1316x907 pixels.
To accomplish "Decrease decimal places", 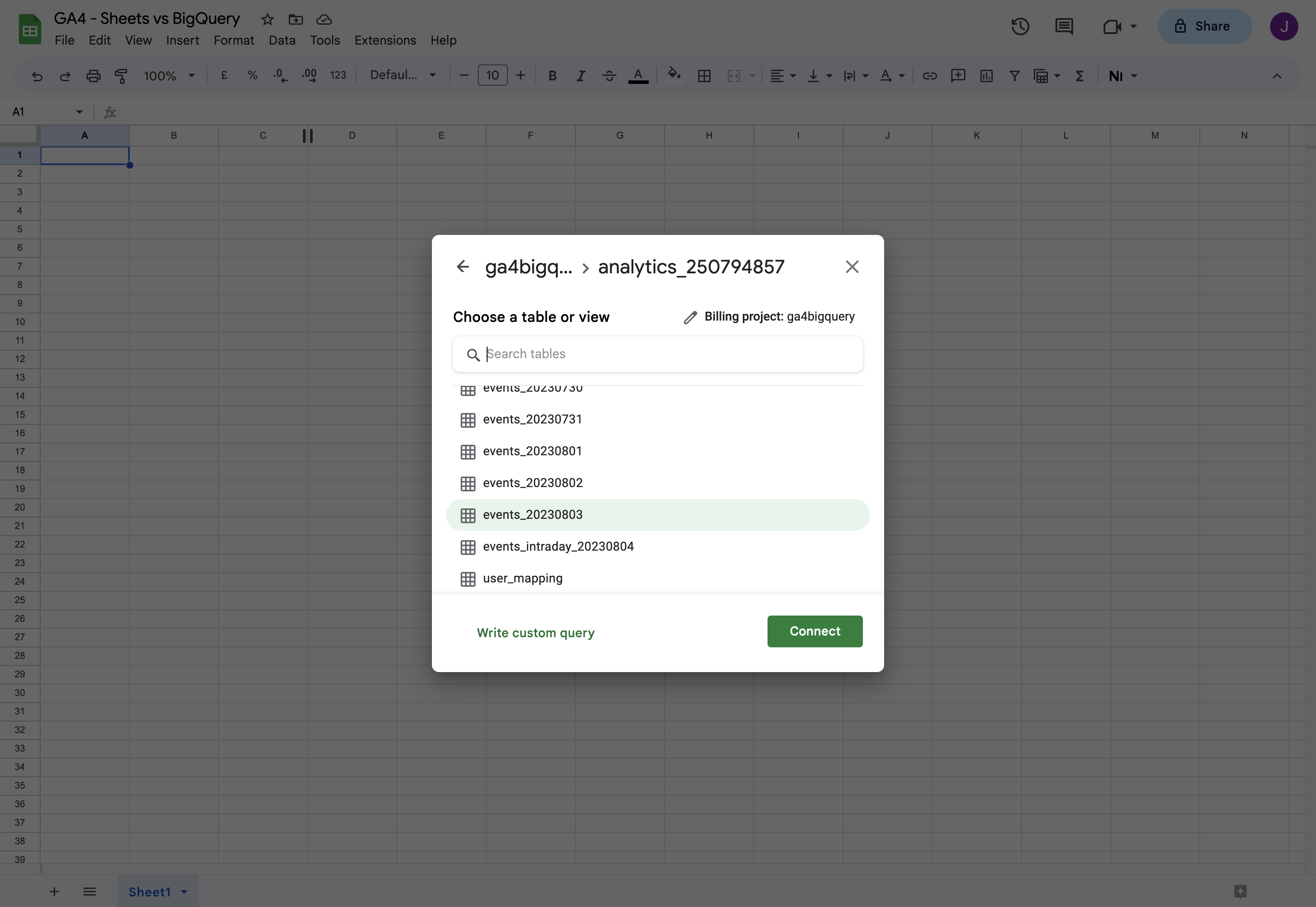I will click(280, 75).
